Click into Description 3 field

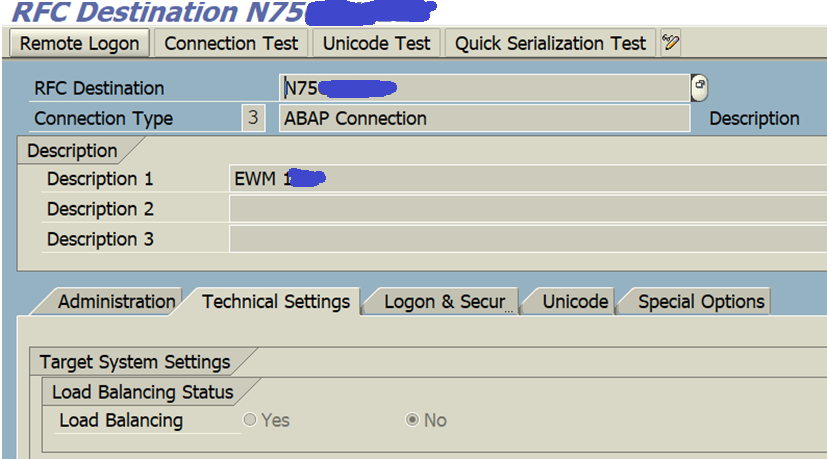coord(528,239)
